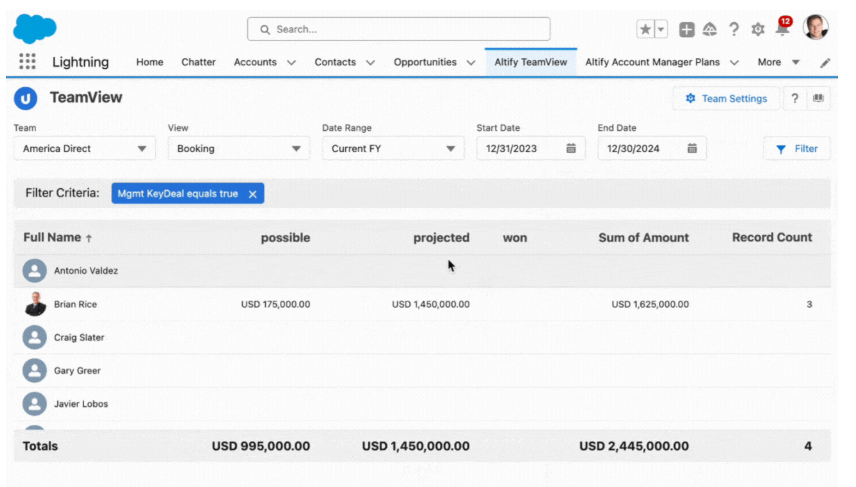Expand the Opportunities tab chevron
The height and width of the screenshot is (487, 856).
pos(471,63)
